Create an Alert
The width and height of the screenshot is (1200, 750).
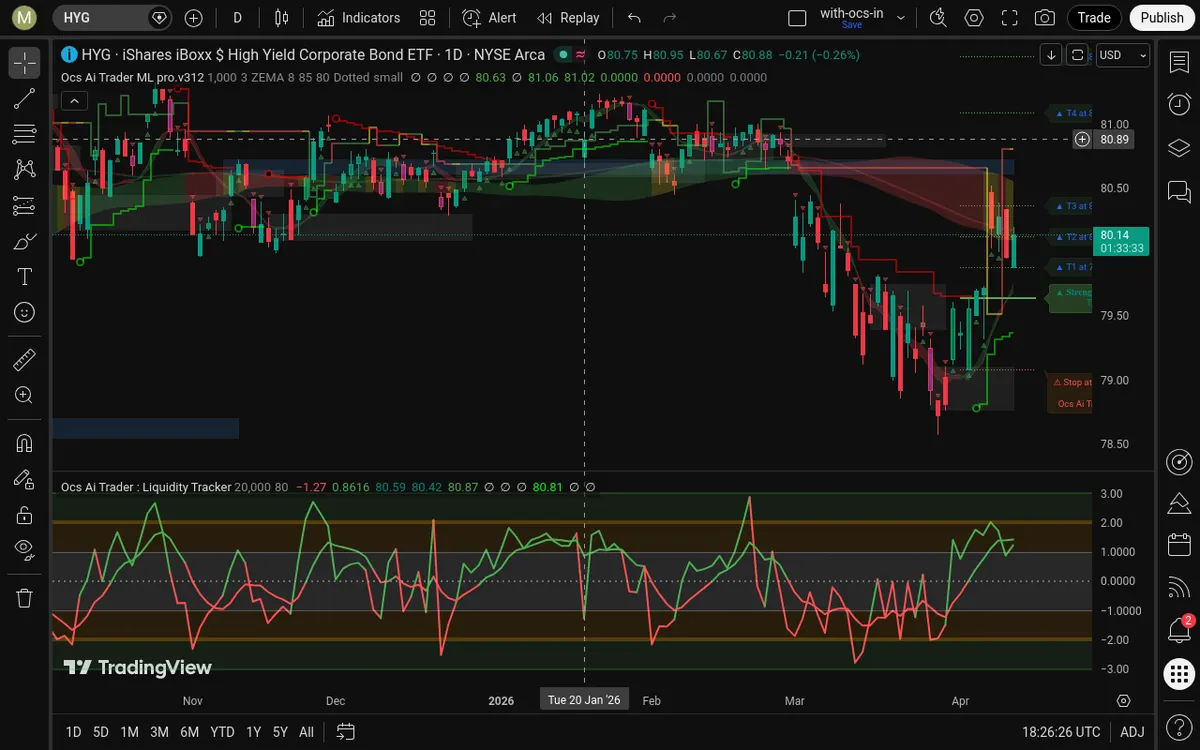[x=490, y=18]
